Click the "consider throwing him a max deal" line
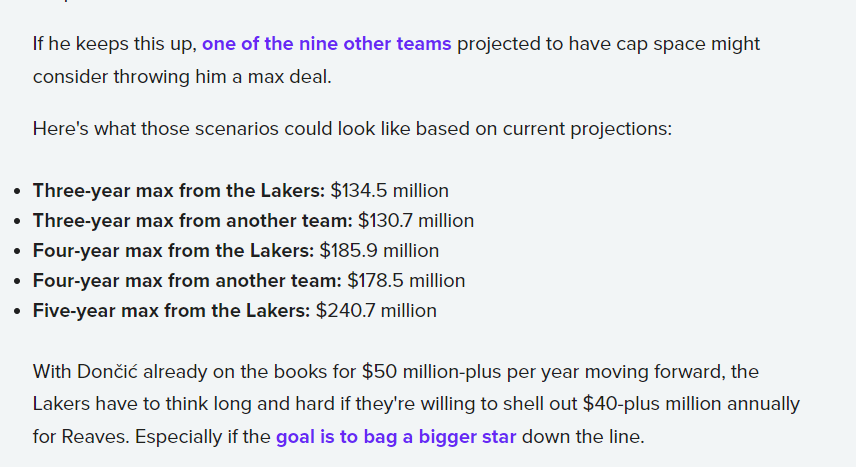The image size is (856, 467). click(181, 76)
